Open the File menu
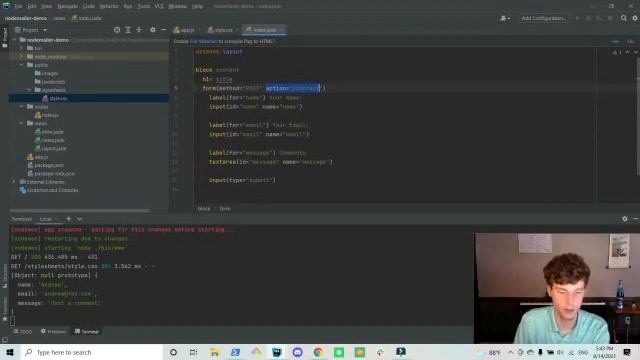The width and height of the screenshot is (640, 360). coord(18,6)
